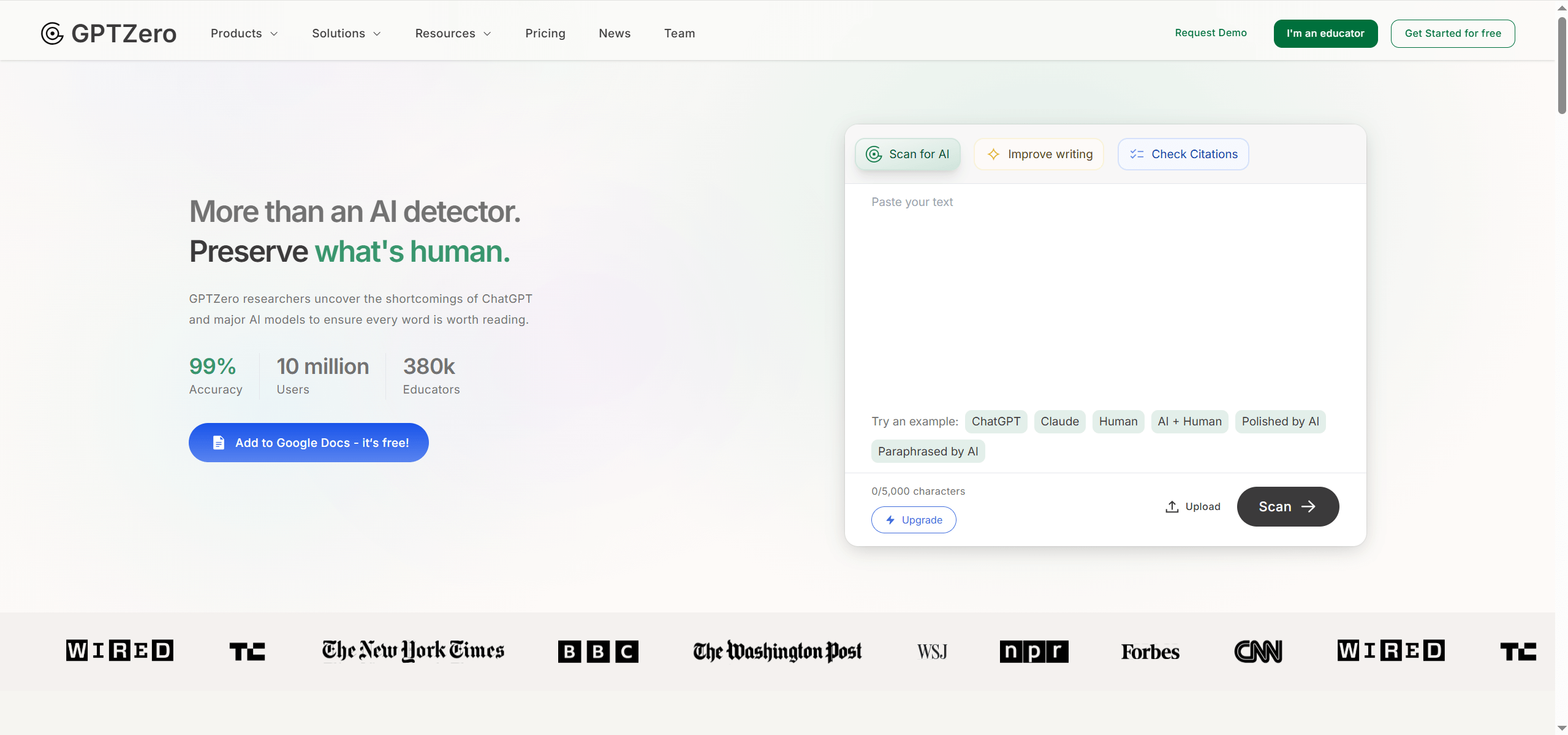Click the arrow icon on Scan button

1308,507
